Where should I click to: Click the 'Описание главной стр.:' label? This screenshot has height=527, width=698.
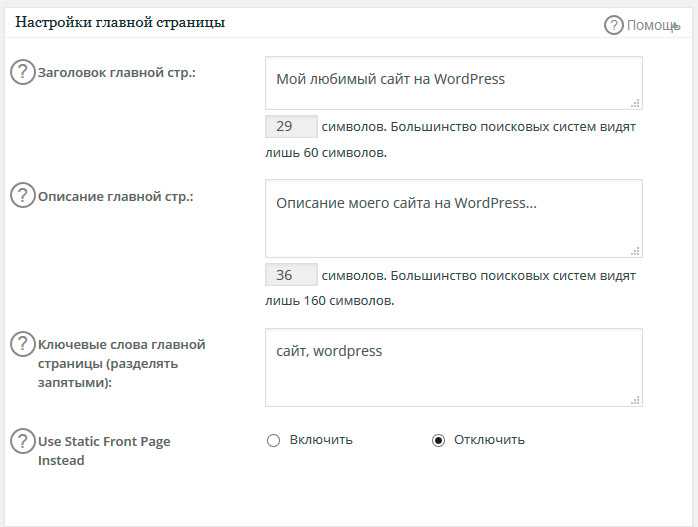tap(116, 196)
